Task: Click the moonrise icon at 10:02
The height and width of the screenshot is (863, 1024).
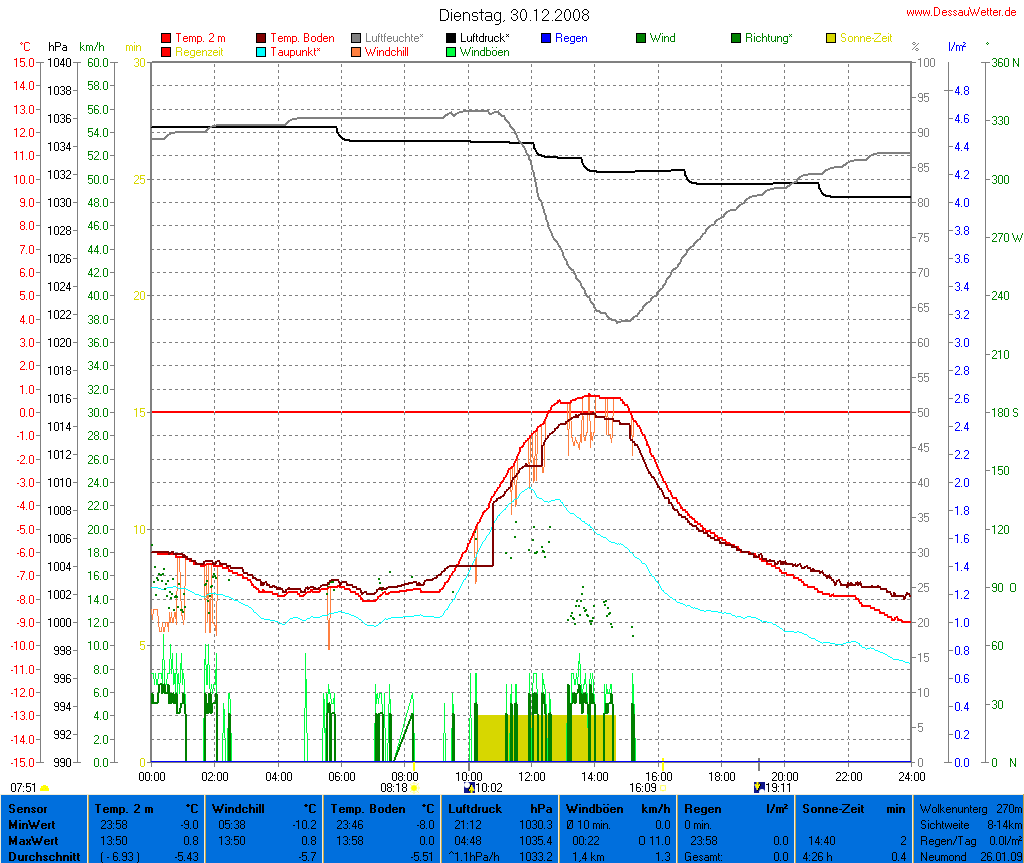Action: (x=470, y=787)
